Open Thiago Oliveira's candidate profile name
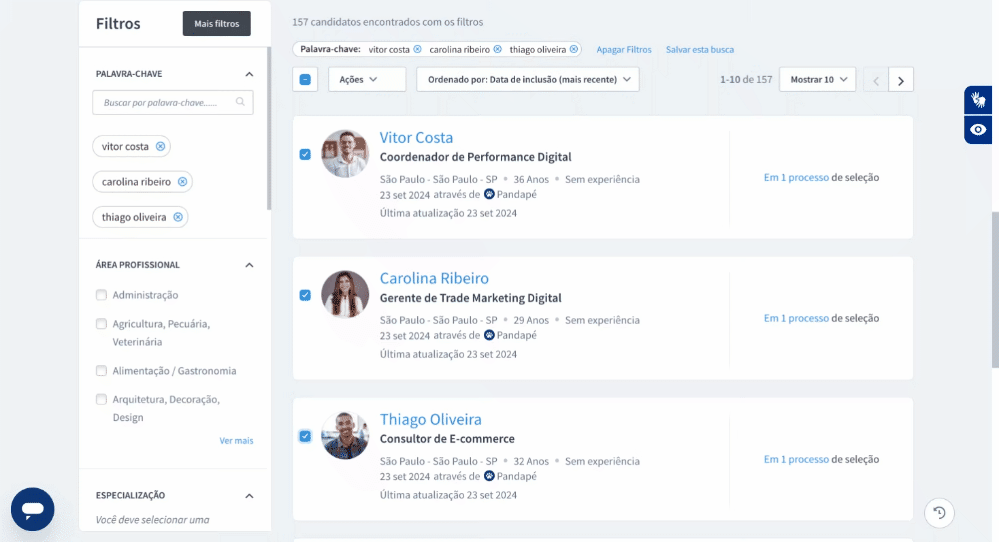 (430, 419)
